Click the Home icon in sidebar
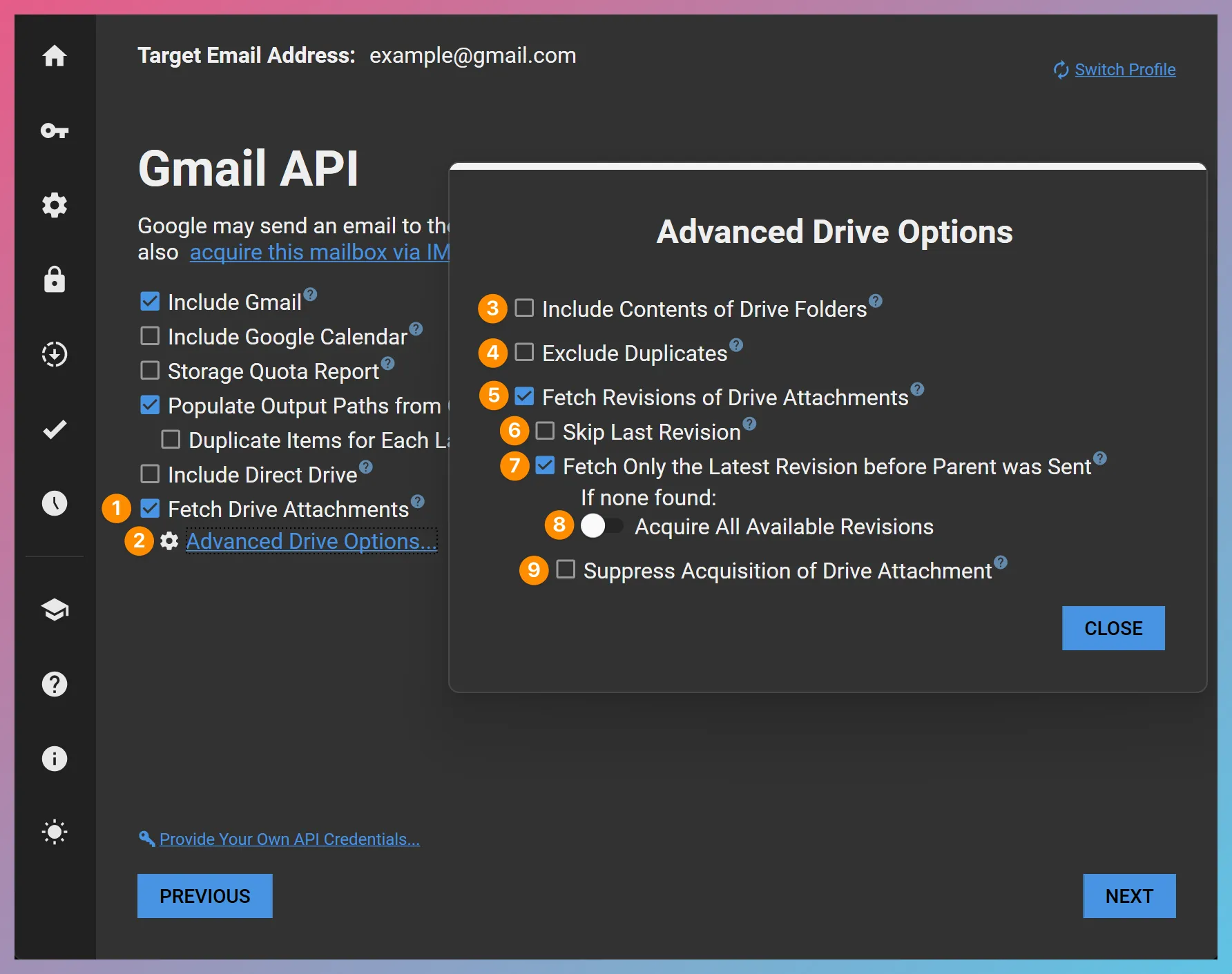1232x974 pixels. [55, 56]
